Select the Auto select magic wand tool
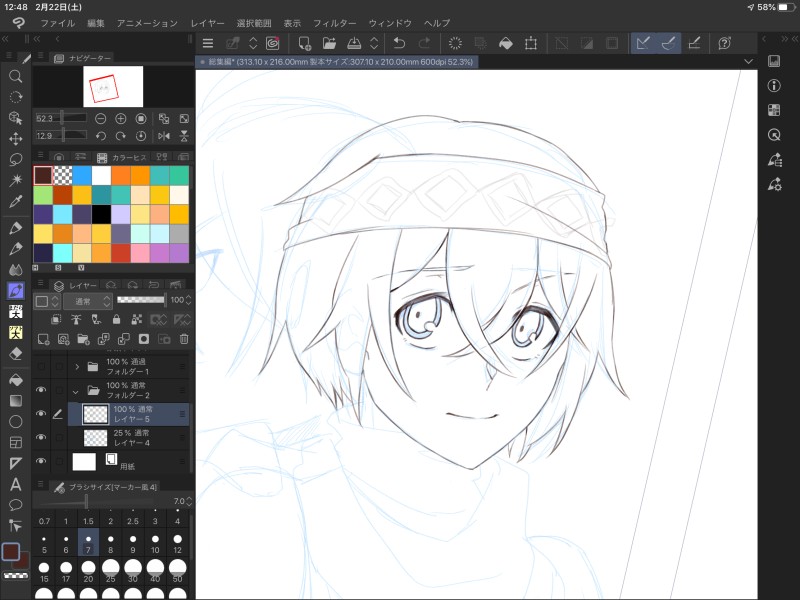Screen dimensions: 800x600 (x=16, y=180)
